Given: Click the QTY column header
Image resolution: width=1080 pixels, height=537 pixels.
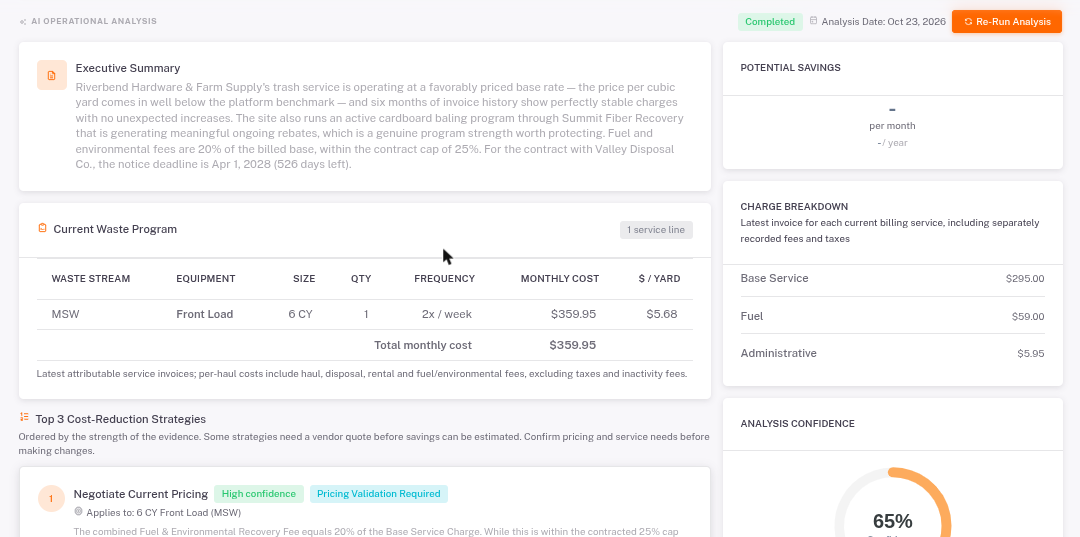Looking at the screenshot, I should 361,279.
